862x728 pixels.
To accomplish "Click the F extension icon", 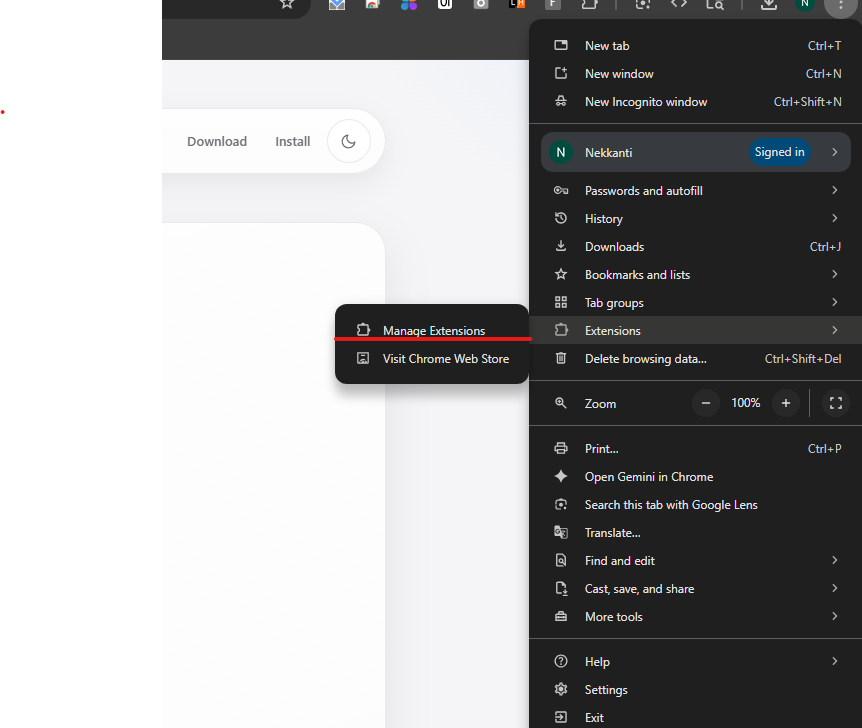I will coord(552,7).
